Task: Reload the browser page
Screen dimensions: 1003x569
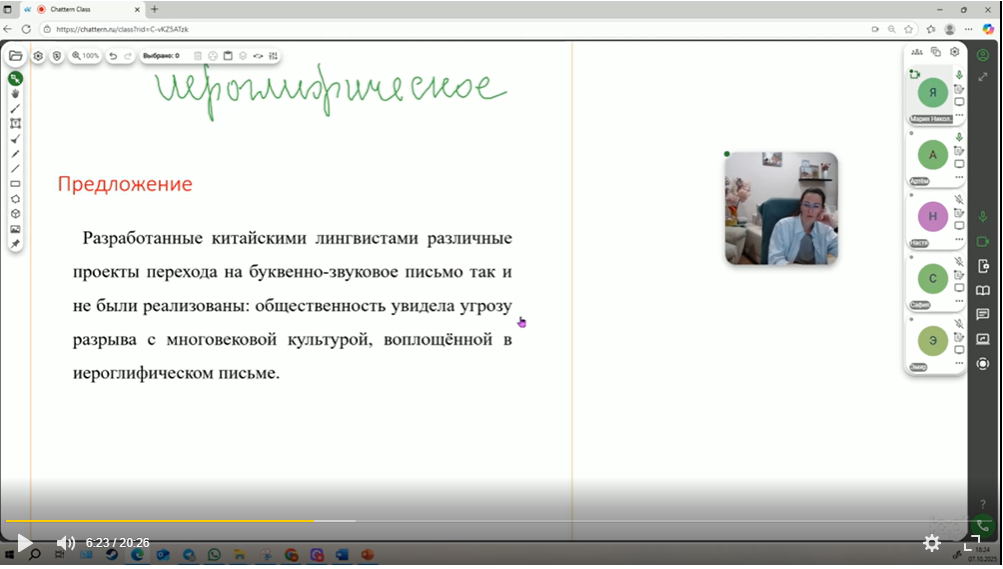Action: [x=26, y=29]
